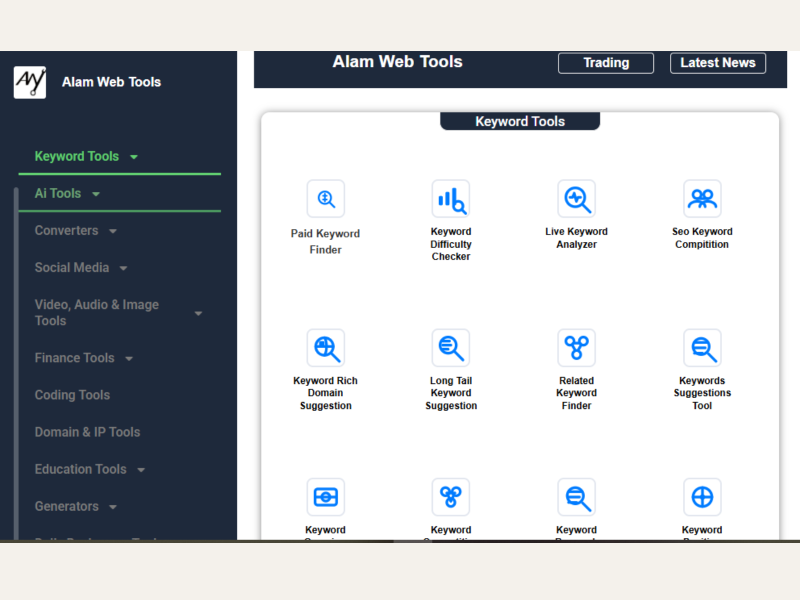Open the Keywords Suggestions Tool icon
The height and width of the screenshot is (600, 800).
pyautogui.click(x=702, y=348)
